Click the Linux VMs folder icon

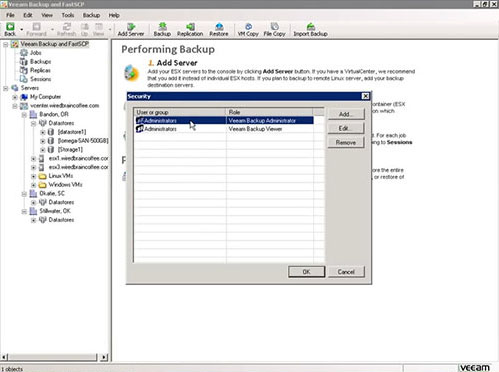[x=42, y=176]
